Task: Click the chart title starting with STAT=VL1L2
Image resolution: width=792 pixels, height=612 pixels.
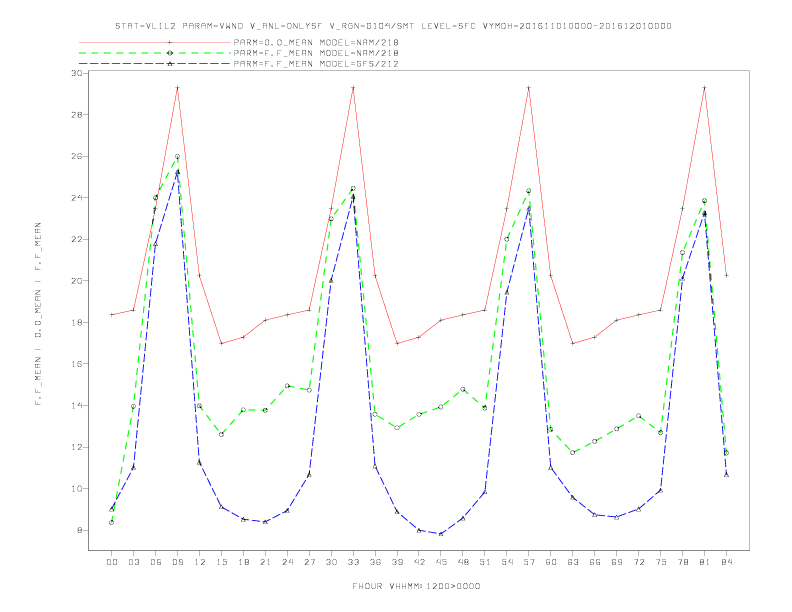Action: (x=393, y=26)
